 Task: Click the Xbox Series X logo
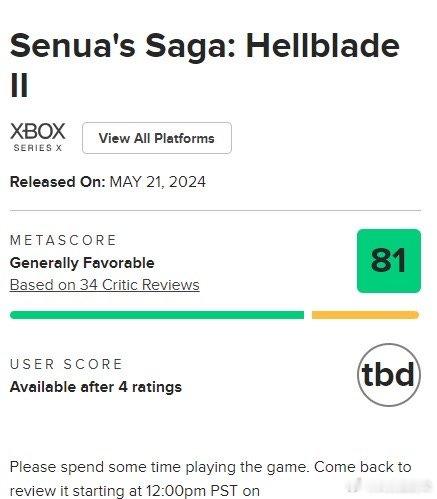(x=38, y=137)
